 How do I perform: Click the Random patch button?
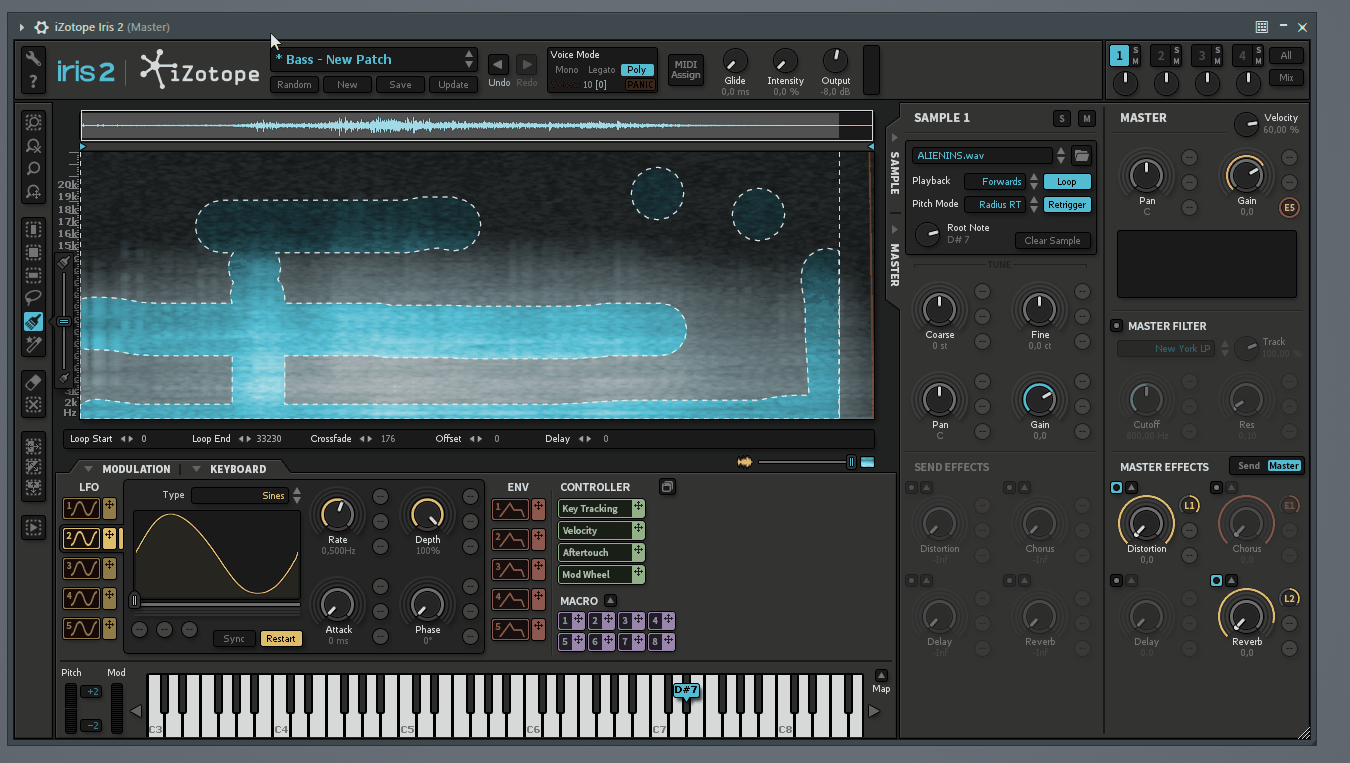point(294,85)
